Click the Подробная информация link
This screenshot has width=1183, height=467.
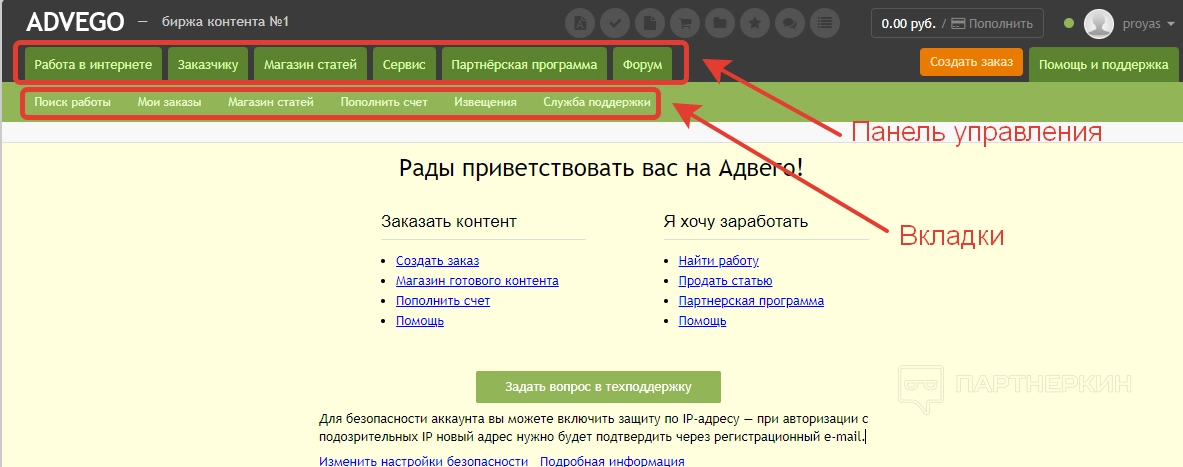pos(613,461)
